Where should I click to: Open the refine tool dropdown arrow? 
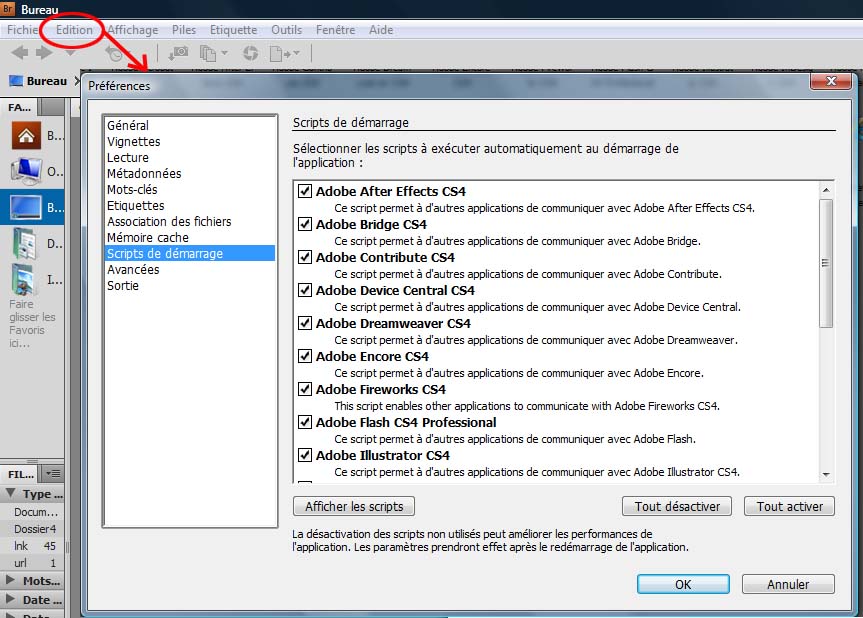click(x=224, y=53)
